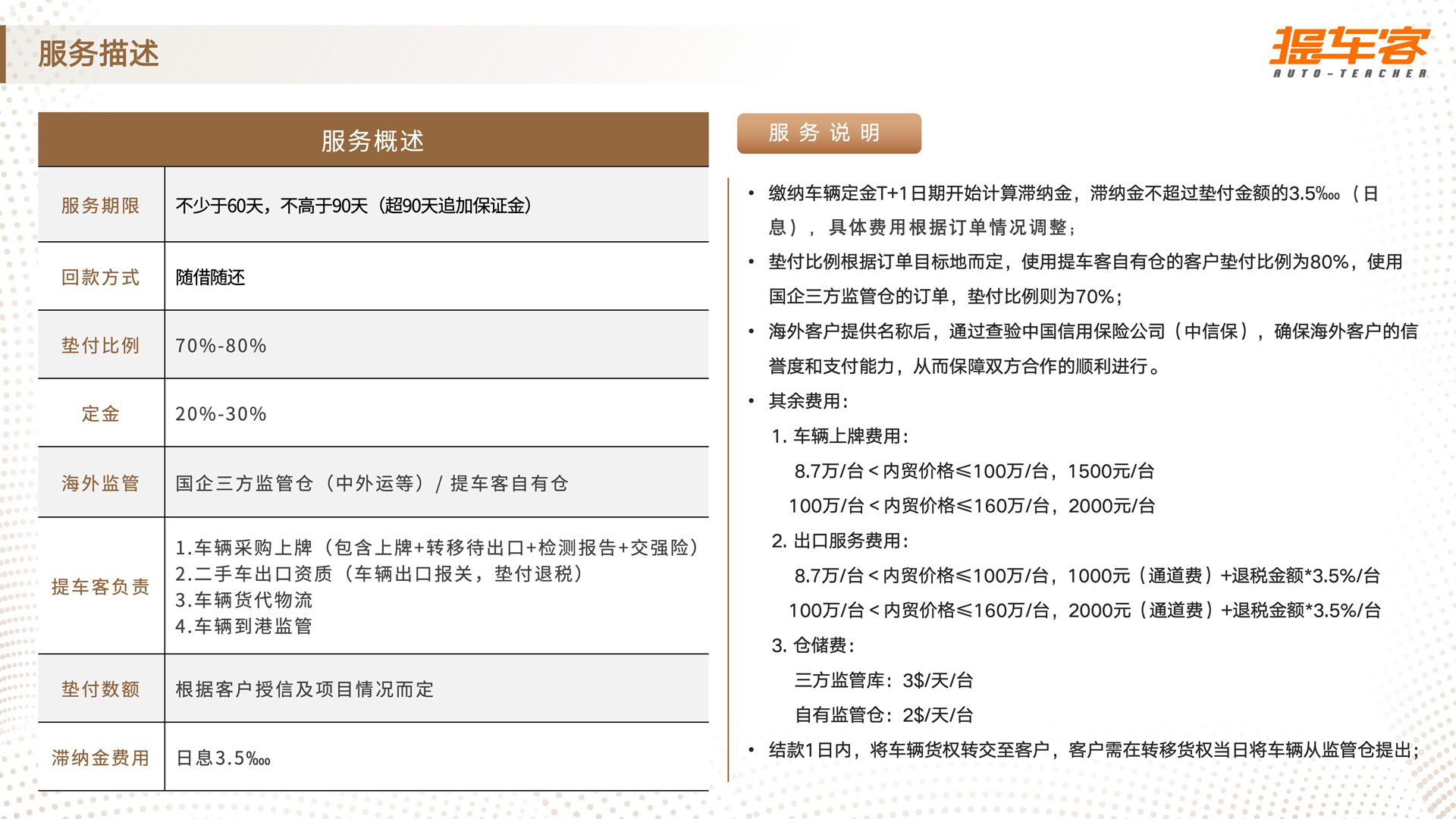This screenshot has width=1456, height=819.
Task: Click the 服务说明 button label
Action: [x=824, y=133]
